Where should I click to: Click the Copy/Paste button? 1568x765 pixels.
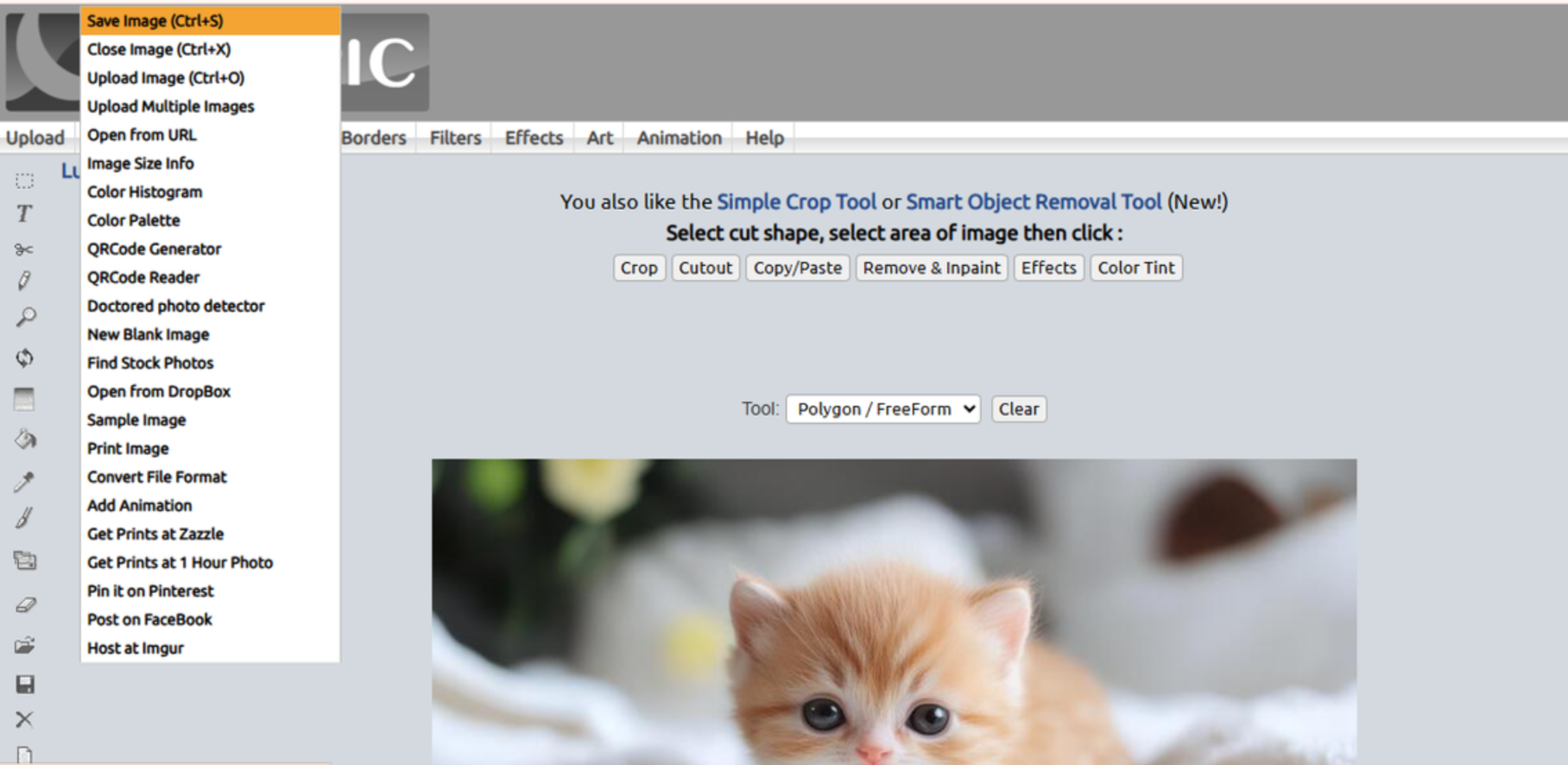tap(798, 268)
